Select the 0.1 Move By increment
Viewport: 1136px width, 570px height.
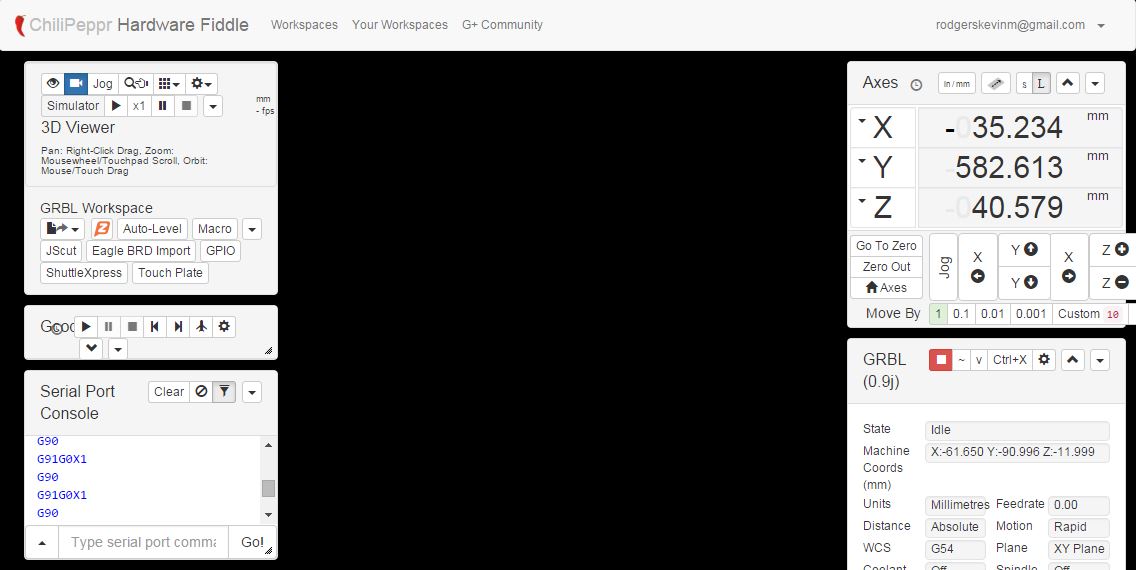coord(961,314)
